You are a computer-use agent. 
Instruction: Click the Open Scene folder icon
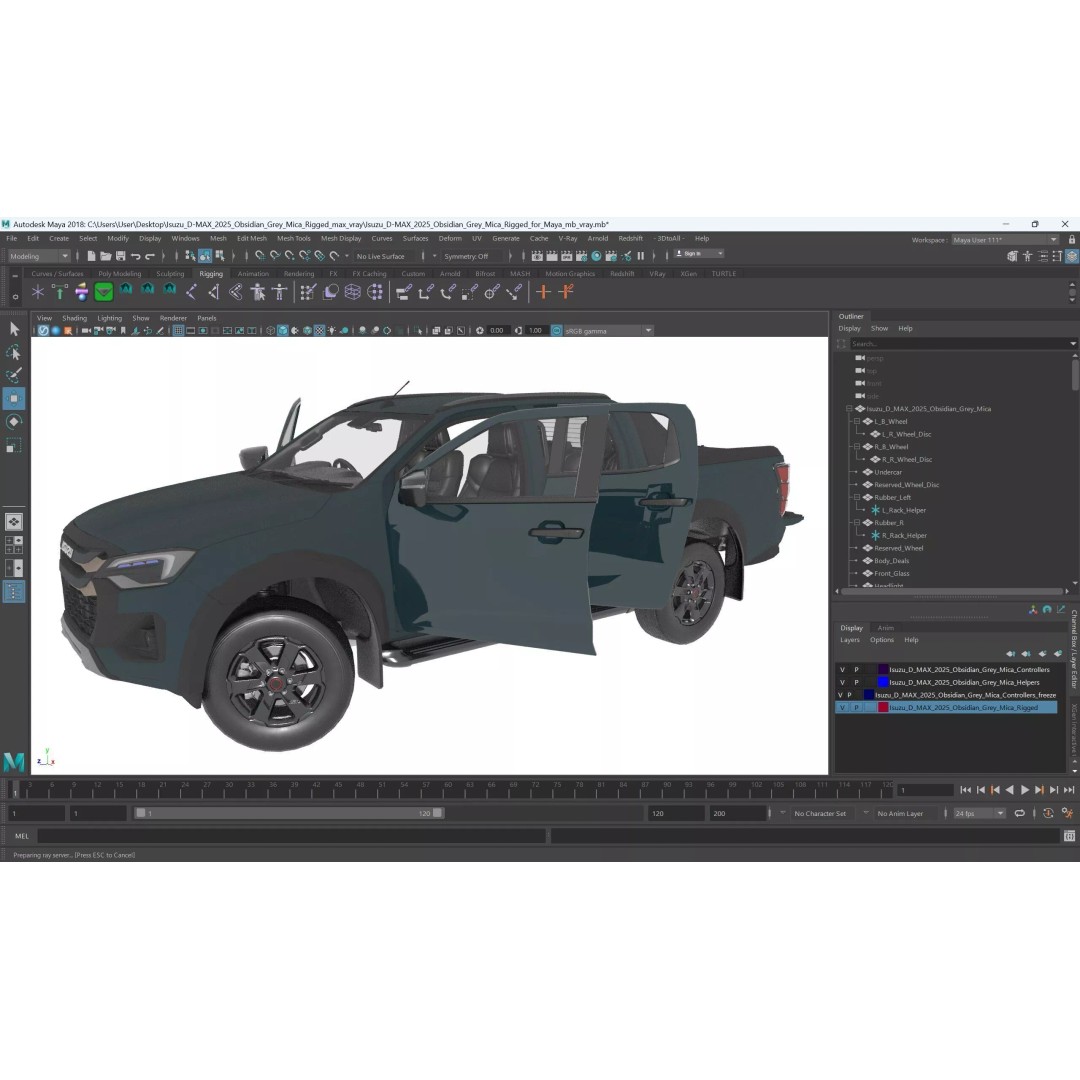click(x=105, y=256)
